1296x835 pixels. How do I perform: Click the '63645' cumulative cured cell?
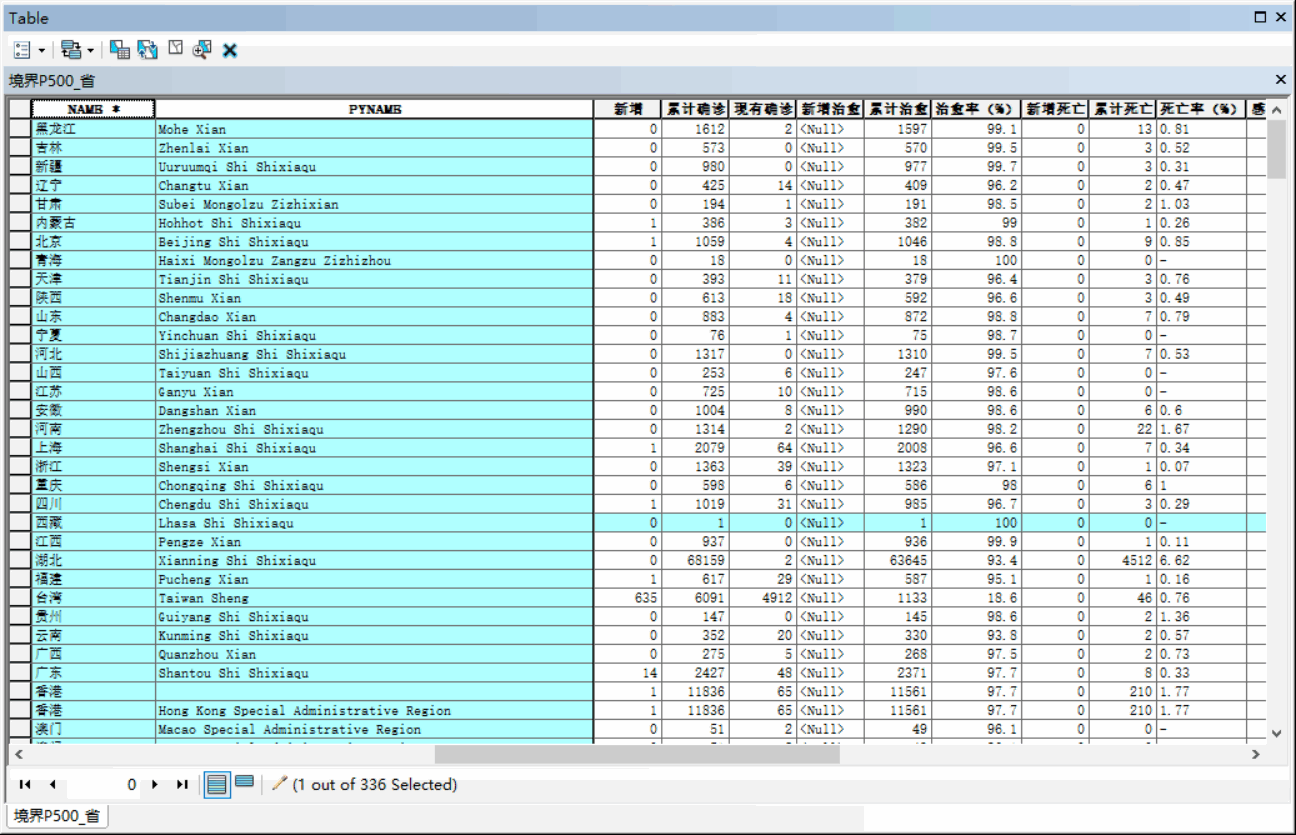tap(898, 561)
